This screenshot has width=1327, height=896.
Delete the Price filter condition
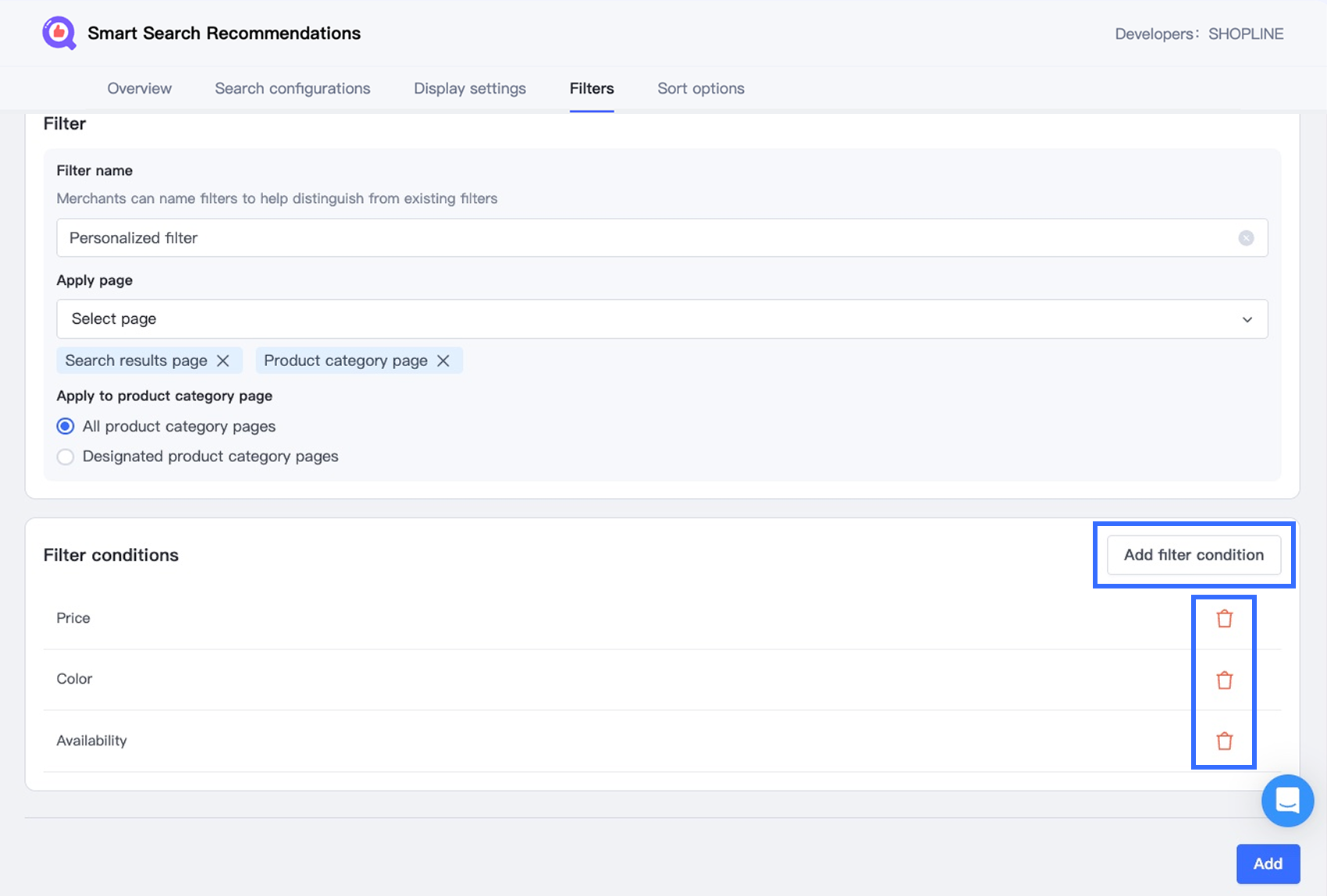[x=1224, y=619]
